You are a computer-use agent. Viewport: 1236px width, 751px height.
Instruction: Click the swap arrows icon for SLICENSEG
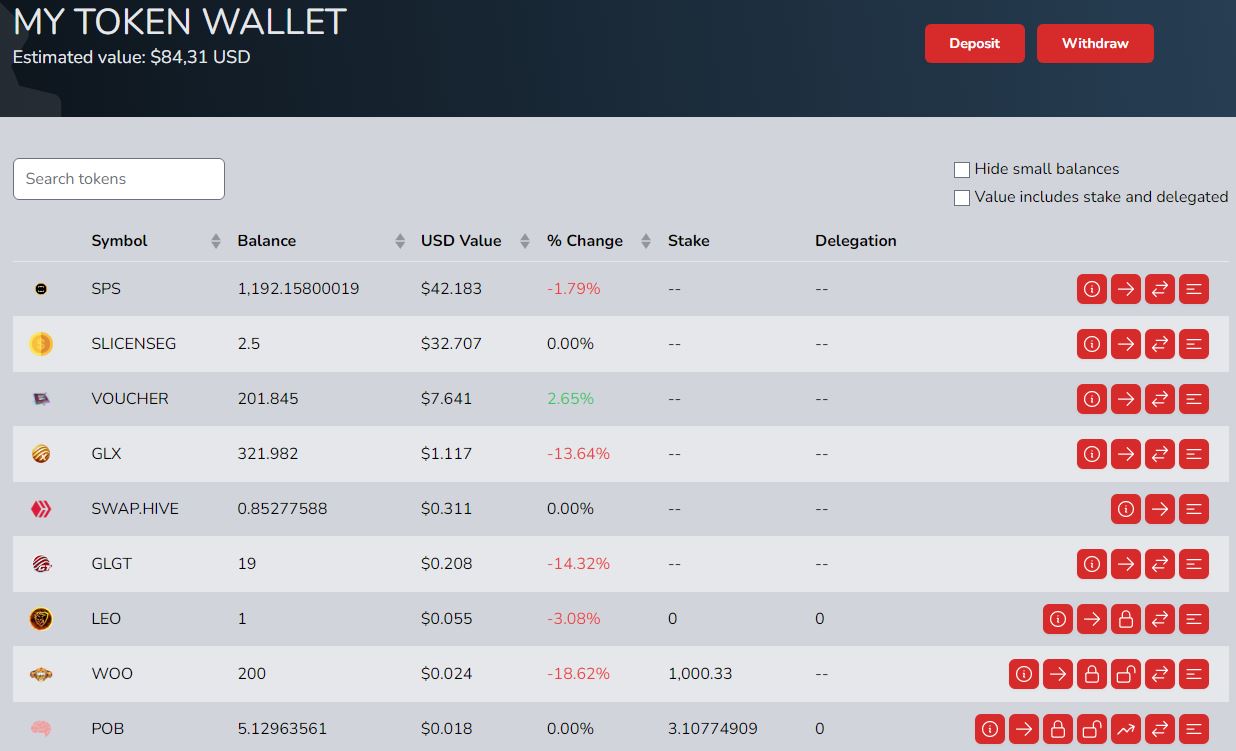[x=1160, y=344]
